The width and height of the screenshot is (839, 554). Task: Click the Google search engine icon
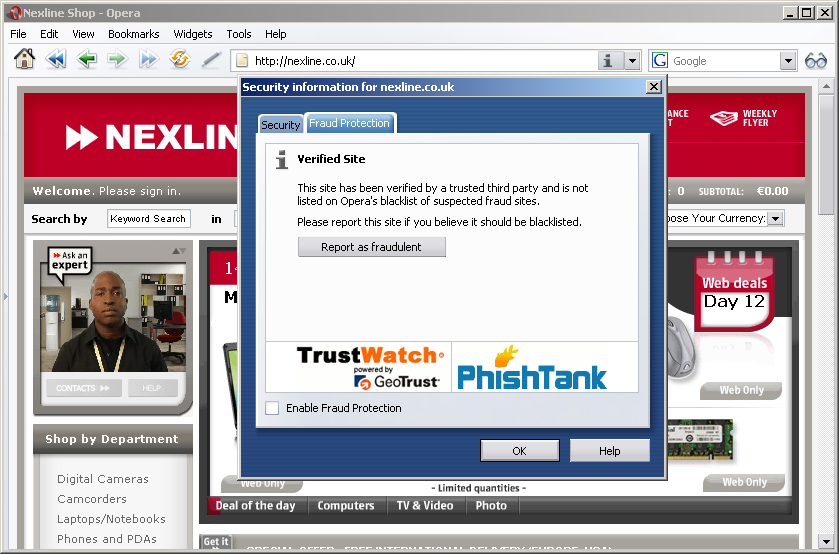660,60
